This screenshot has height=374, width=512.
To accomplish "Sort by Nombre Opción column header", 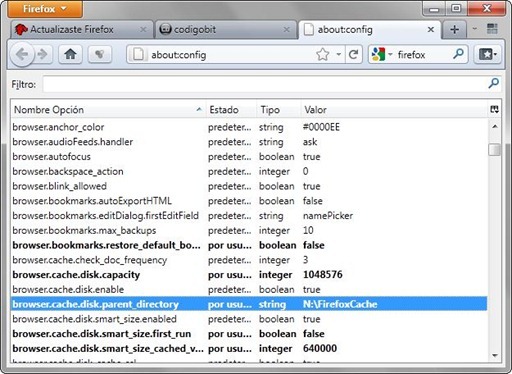I will [108, 110].
